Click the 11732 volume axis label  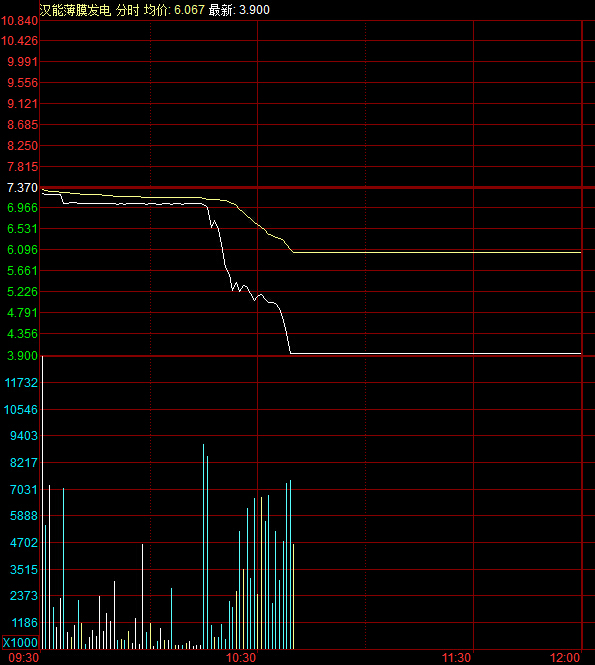click(x=21, y=383)
